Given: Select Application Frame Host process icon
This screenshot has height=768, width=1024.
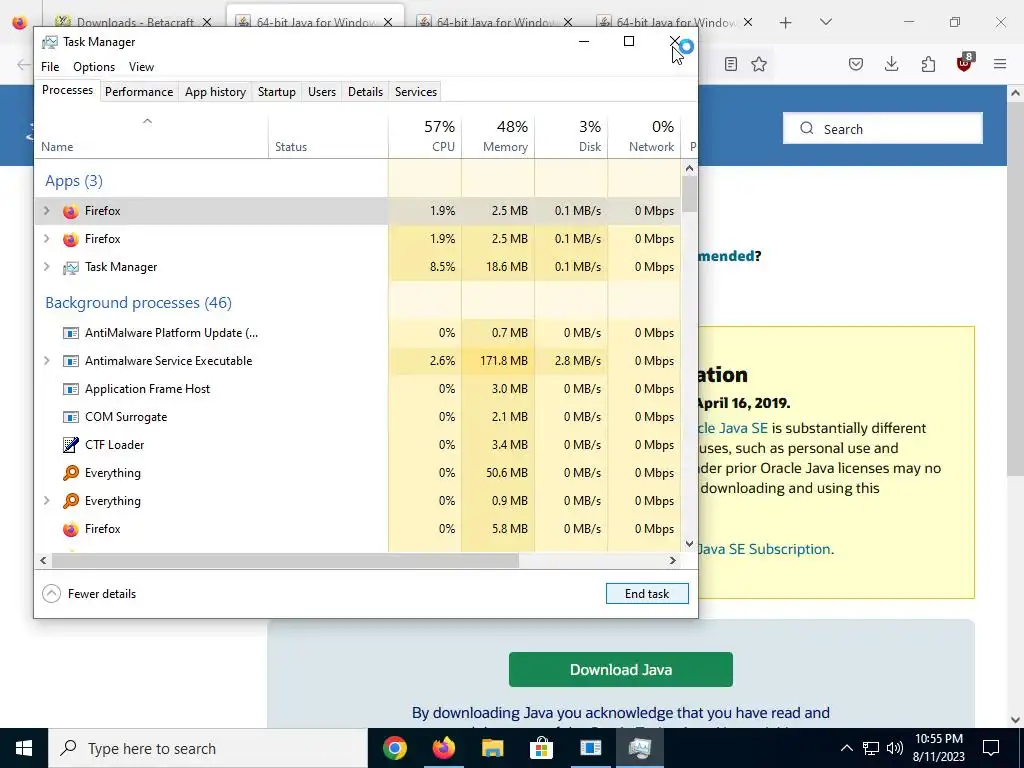Looking at the screenshot, I should tap(71, 389).
